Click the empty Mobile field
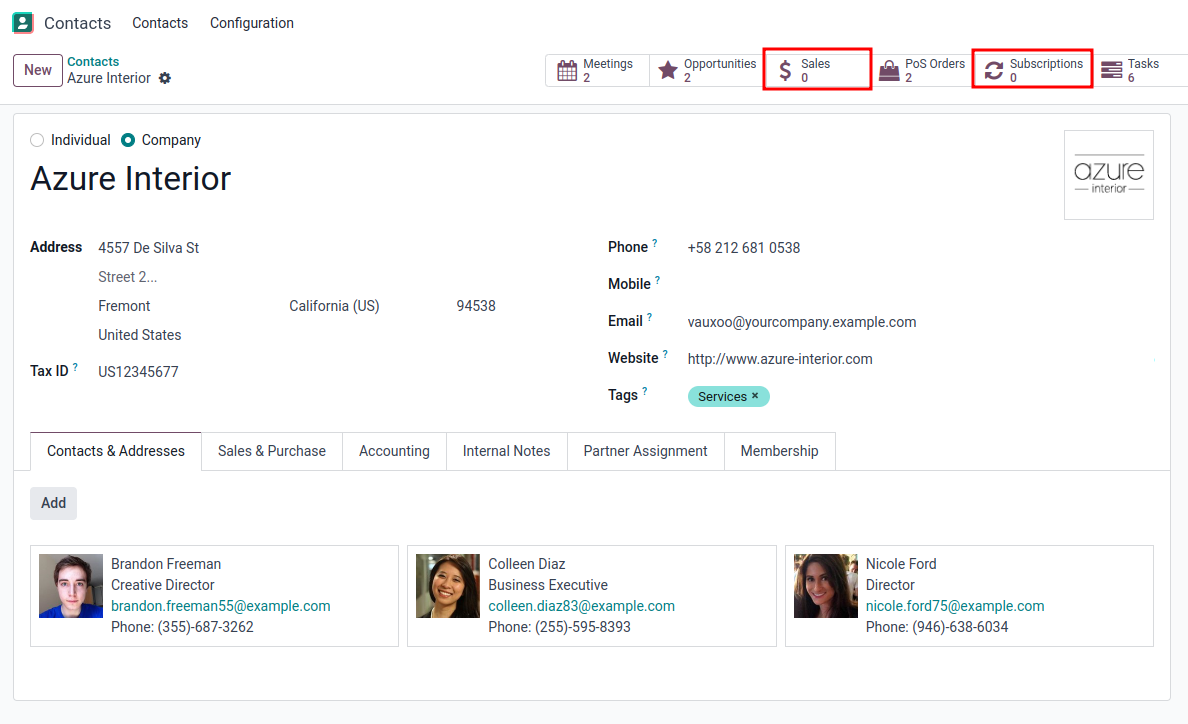 pyautogui.click(x=921, y=285)
